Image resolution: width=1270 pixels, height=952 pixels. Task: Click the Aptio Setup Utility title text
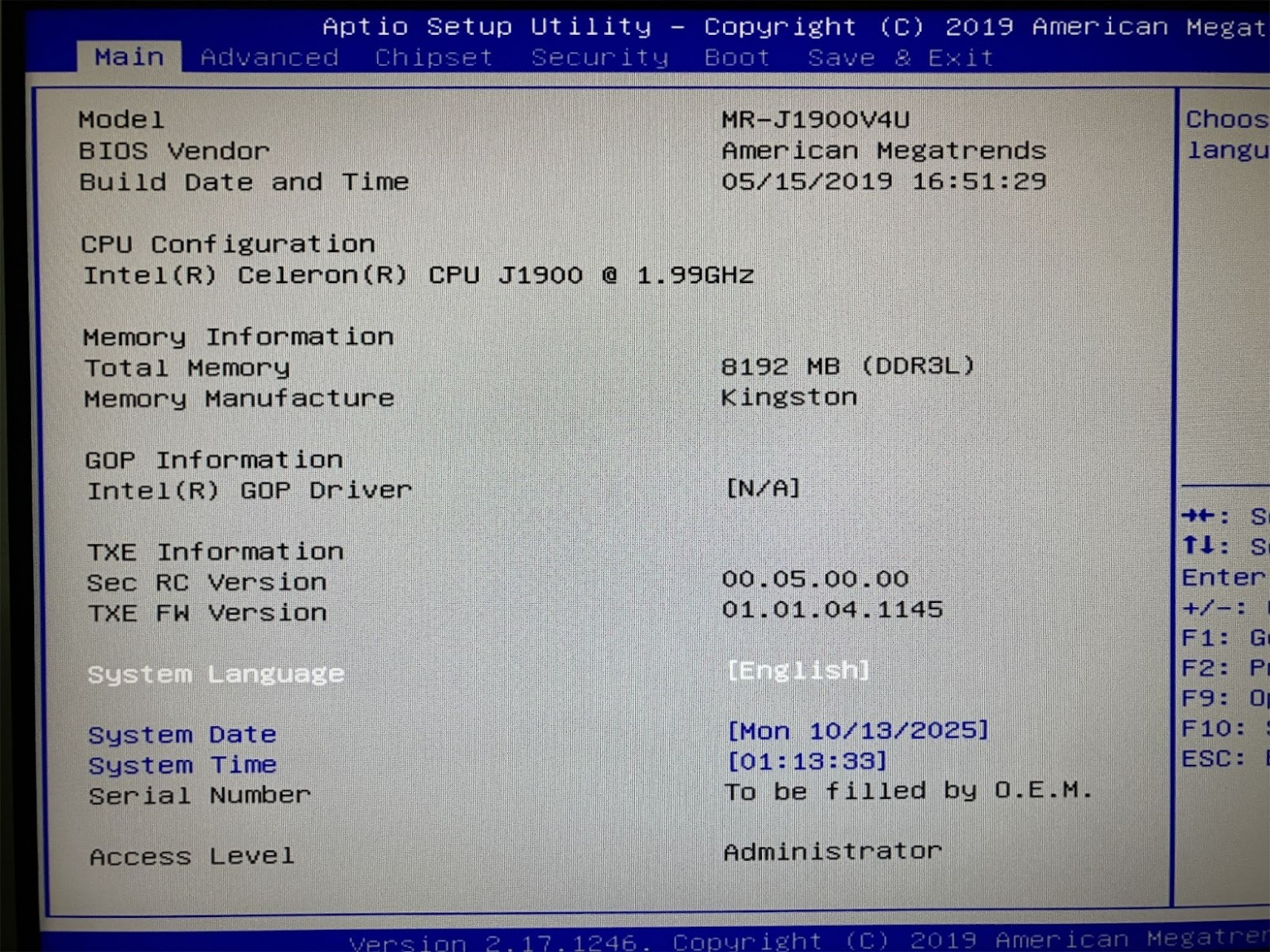(x=487, y=27)
